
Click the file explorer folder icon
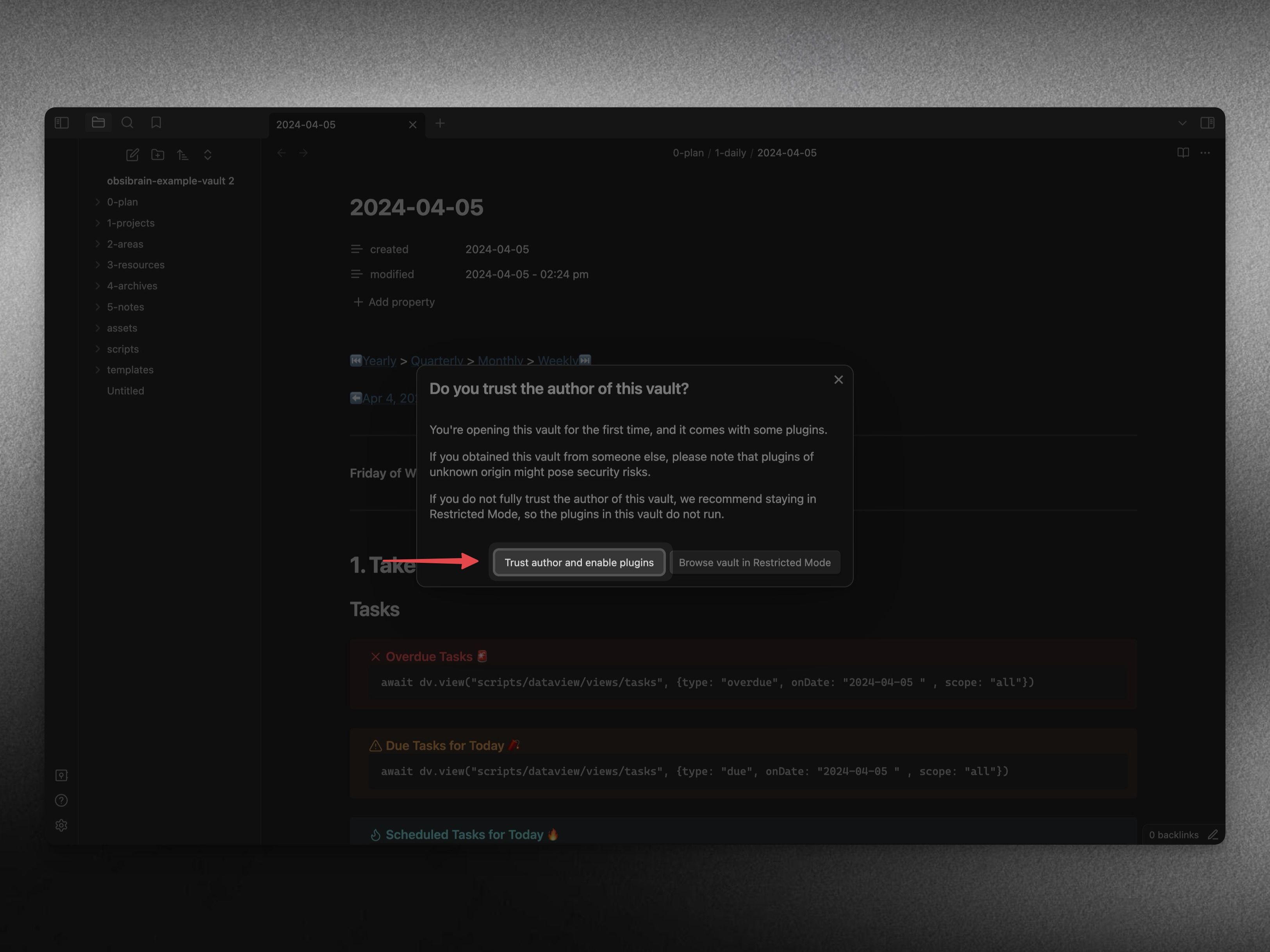[98, 122]
